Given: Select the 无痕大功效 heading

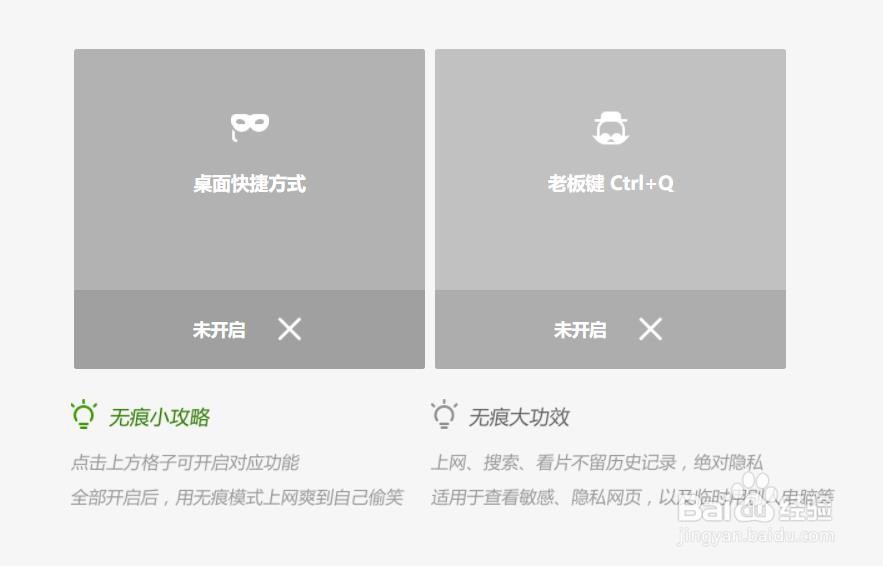Looking at the screenshot, I should 519,417.
